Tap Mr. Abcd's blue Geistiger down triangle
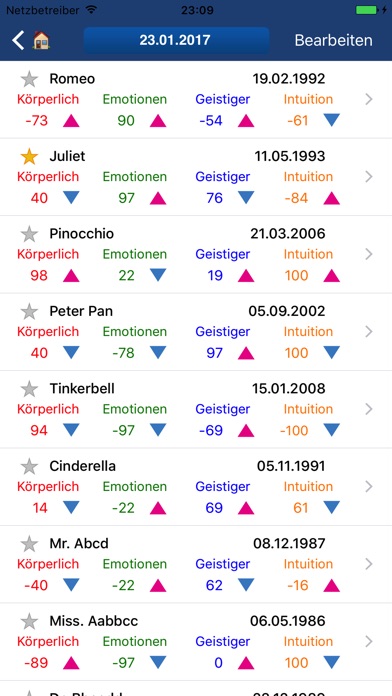The width and height of the screenshot is (392, 696). click(246, 585)
